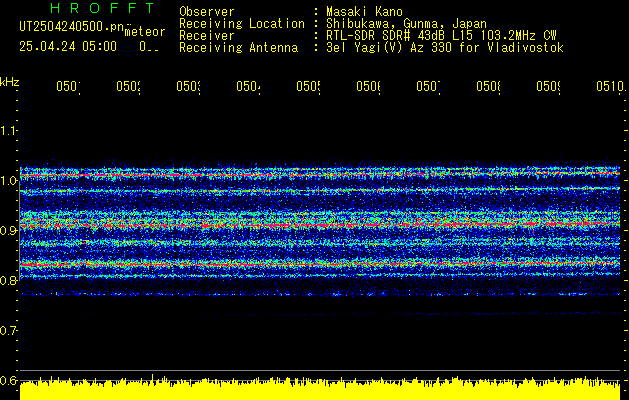Click the Receiver label
The height and width of the screenshot is (400, 629).
tap(207, 36)
